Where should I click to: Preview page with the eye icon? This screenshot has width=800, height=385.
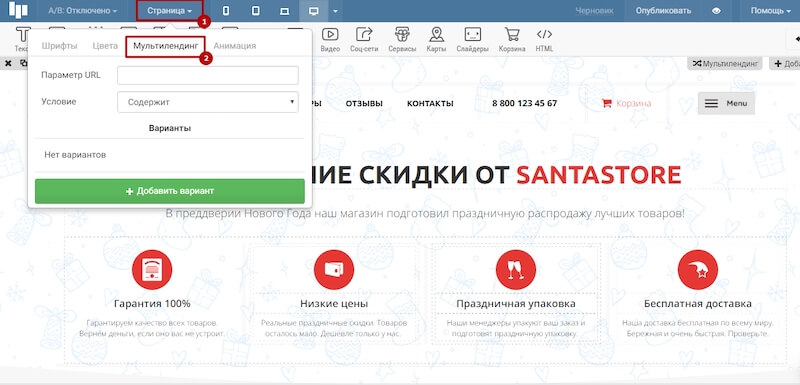716,11
